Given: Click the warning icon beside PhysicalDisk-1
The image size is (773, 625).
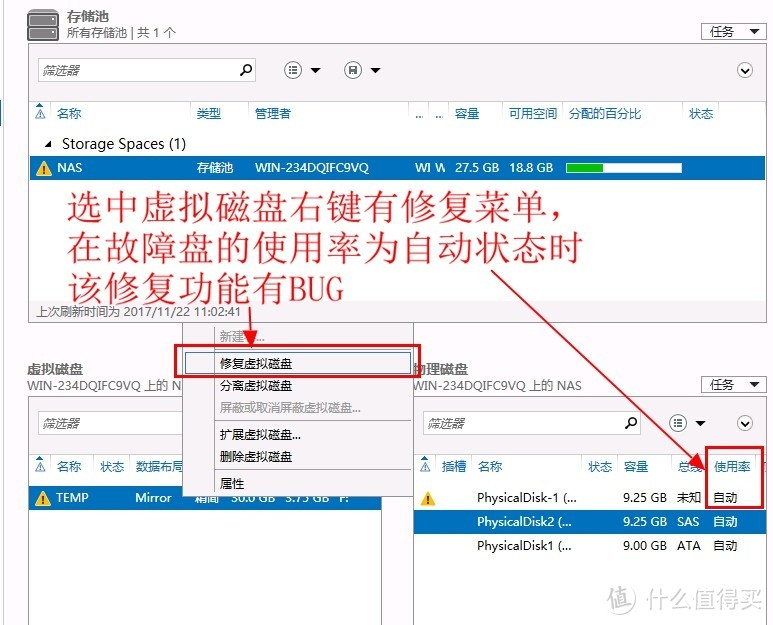Looking at the screenshot, I should 427,498.
